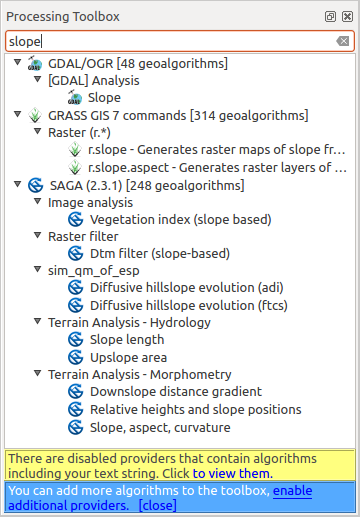Collapse the GDAL/OGR provider group
The height and width of the screenshot is (517, 360).
17,62
